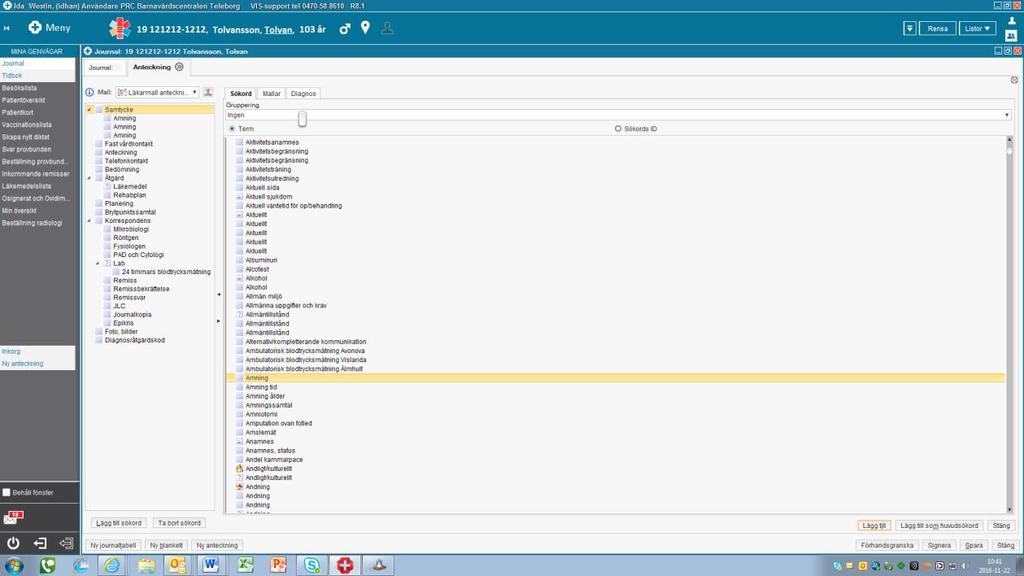Click the two users group icon
Viewport: 1024px width, 576px height.
tap(1012, 35)
